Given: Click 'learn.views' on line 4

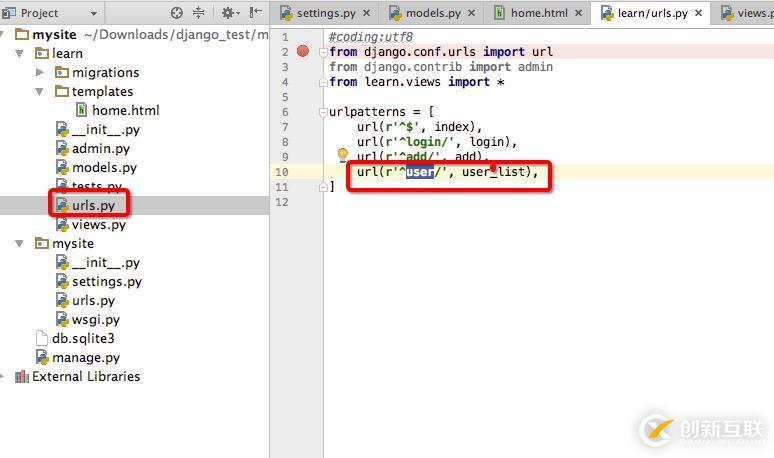Looking at the screenshot, I should (402, 82).
